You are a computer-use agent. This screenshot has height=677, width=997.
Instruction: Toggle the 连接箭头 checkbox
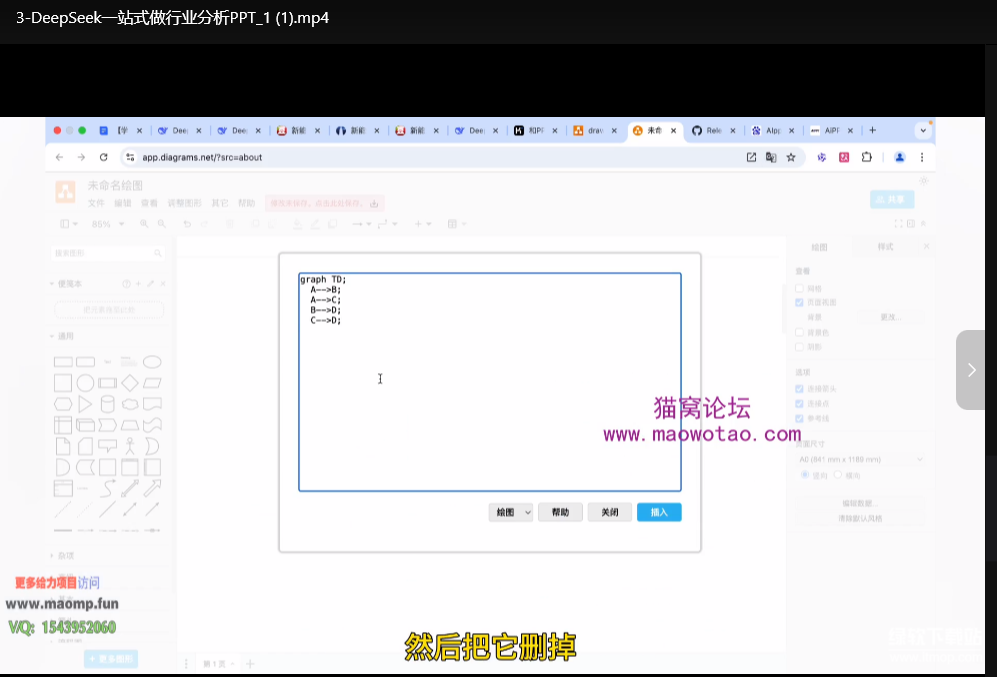(x=799, y=389)
